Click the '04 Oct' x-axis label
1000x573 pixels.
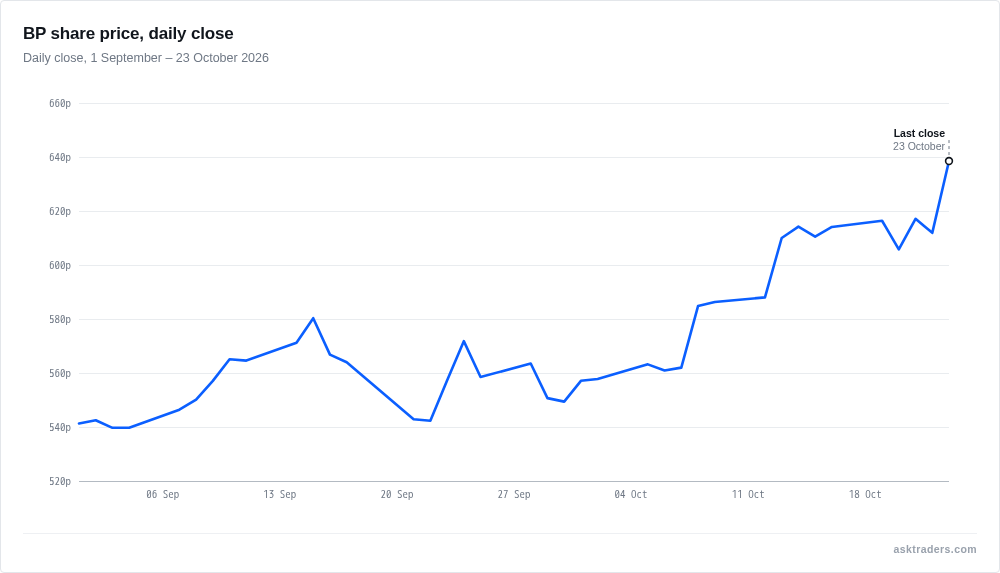tap(631, 495)
